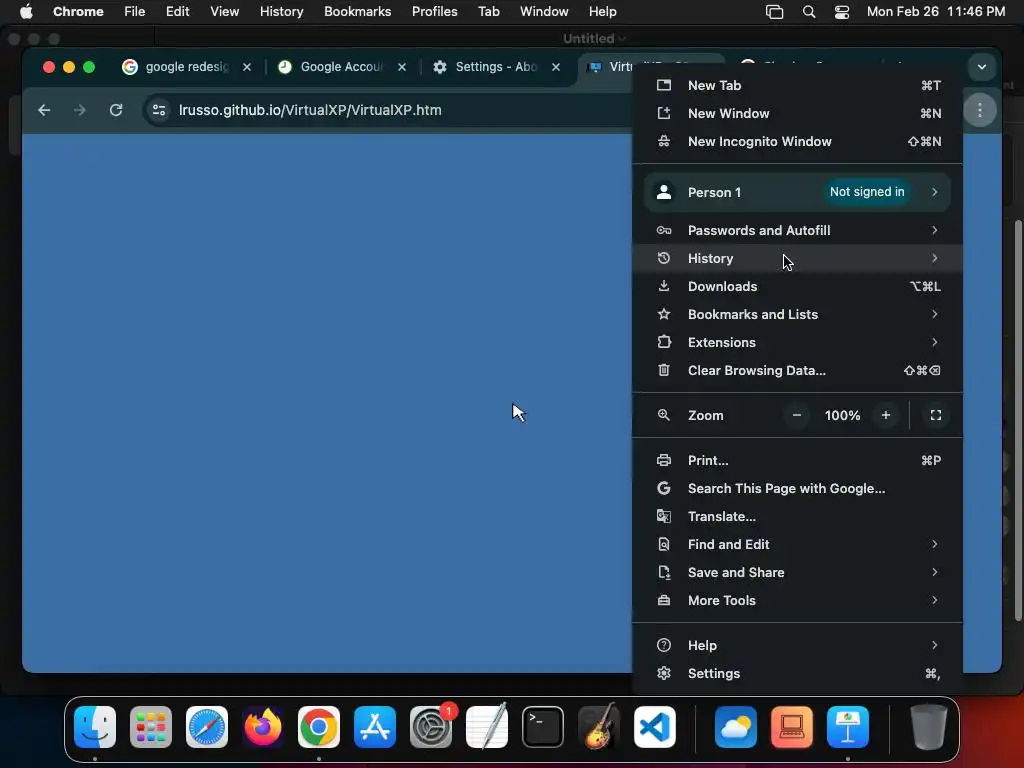Open the tab search chevron button
This screenshot has width=1024, height=768.
click(x=982, y=67)
